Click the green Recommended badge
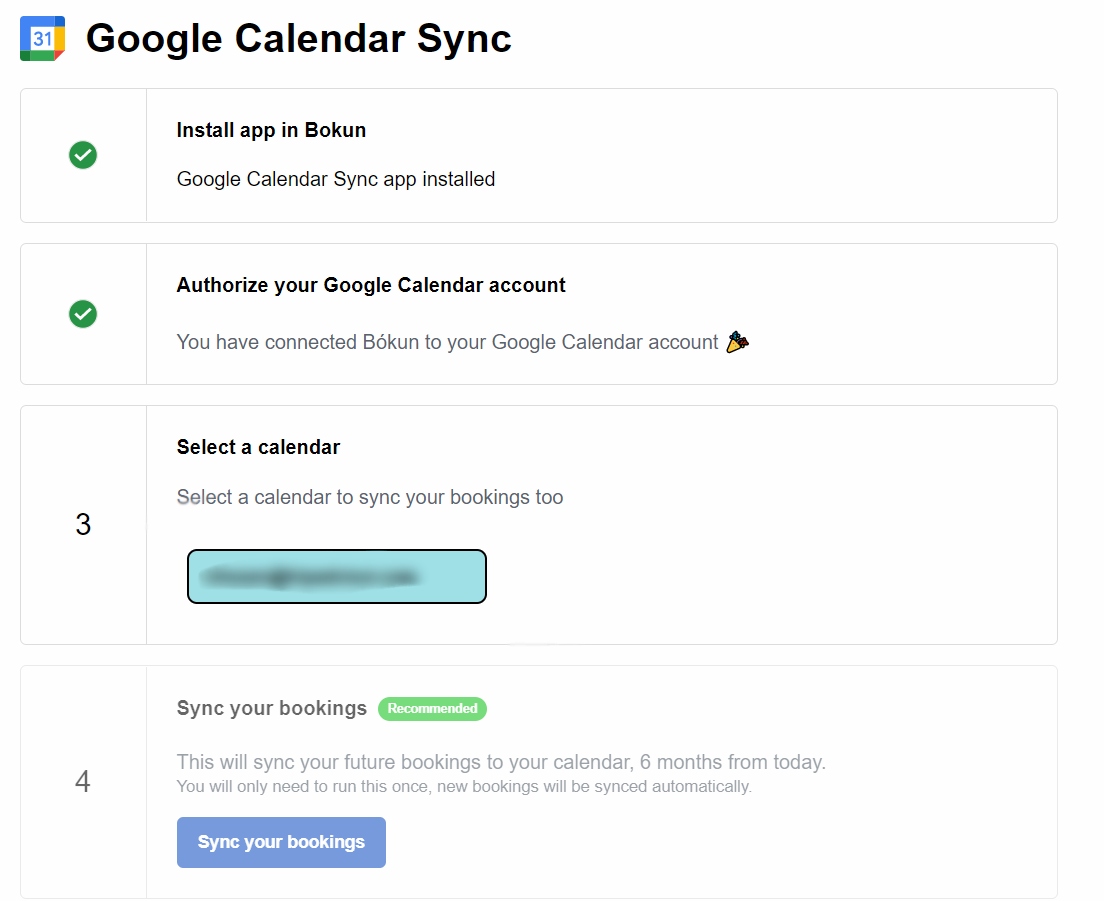The height and width of the screenshot is (901, 1104). [x=432, y=708]
